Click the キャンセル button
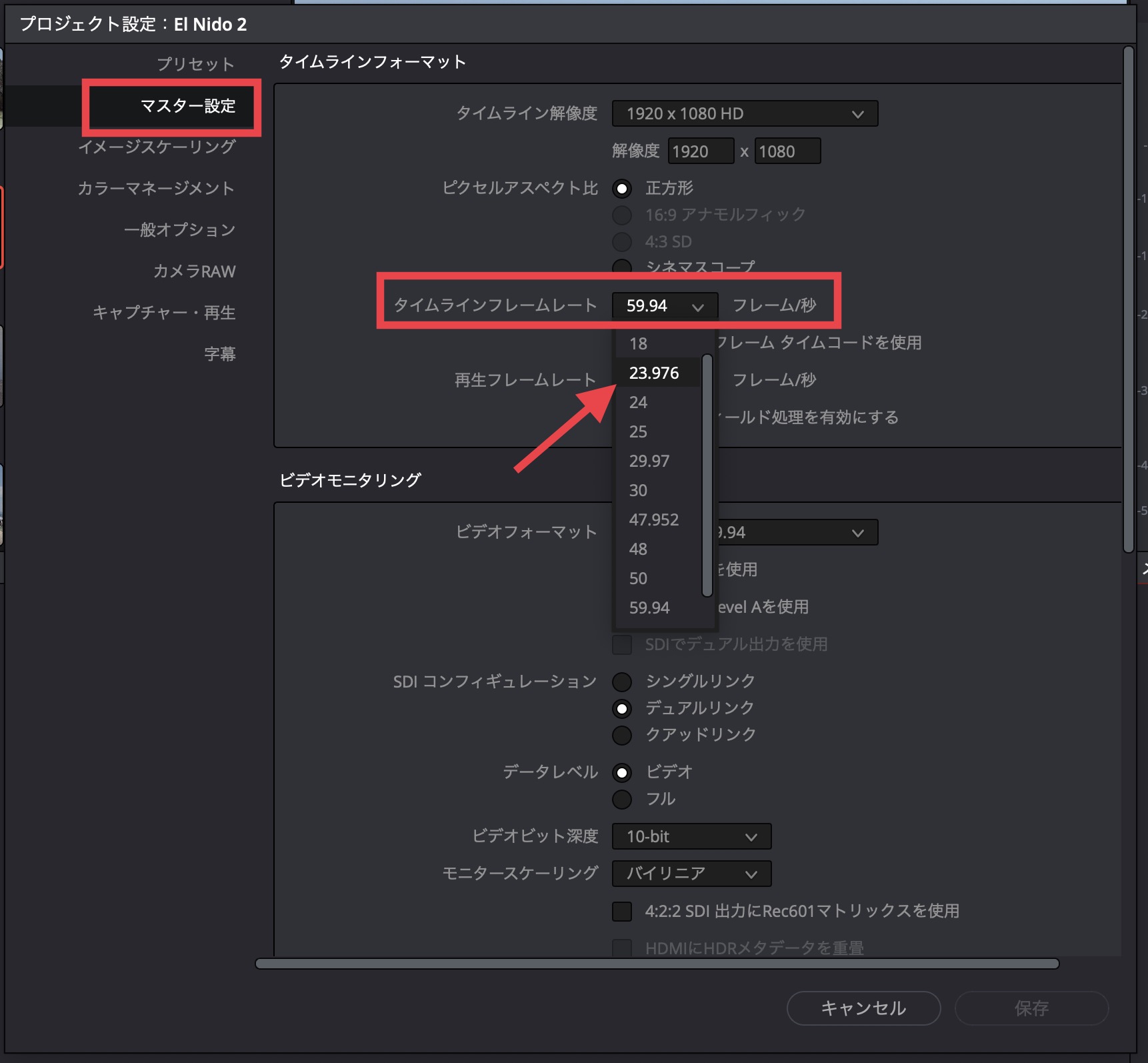The height and width of the screenshot is (1063, 1148). [x=863, y=1008]
